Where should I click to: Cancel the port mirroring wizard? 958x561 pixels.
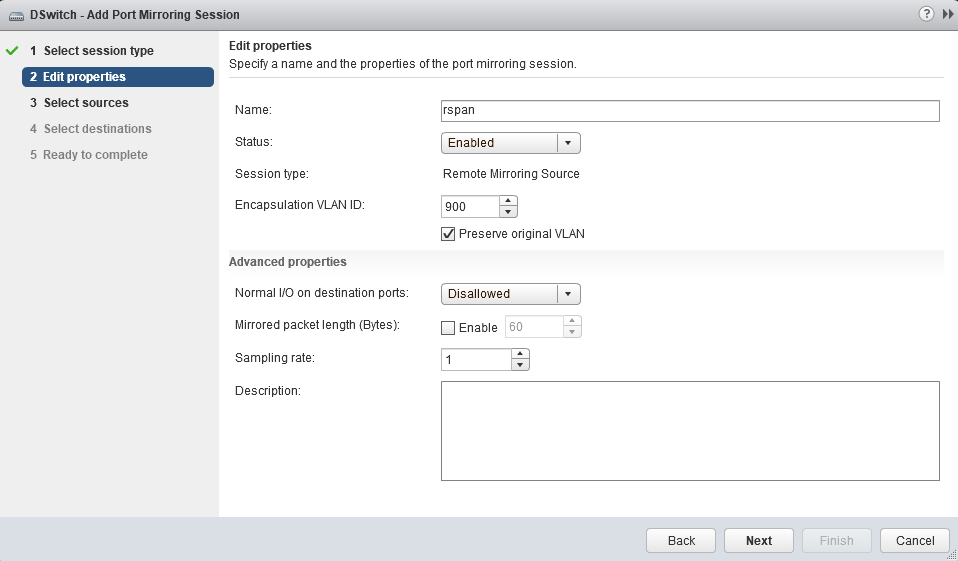(x=915, y=541)
